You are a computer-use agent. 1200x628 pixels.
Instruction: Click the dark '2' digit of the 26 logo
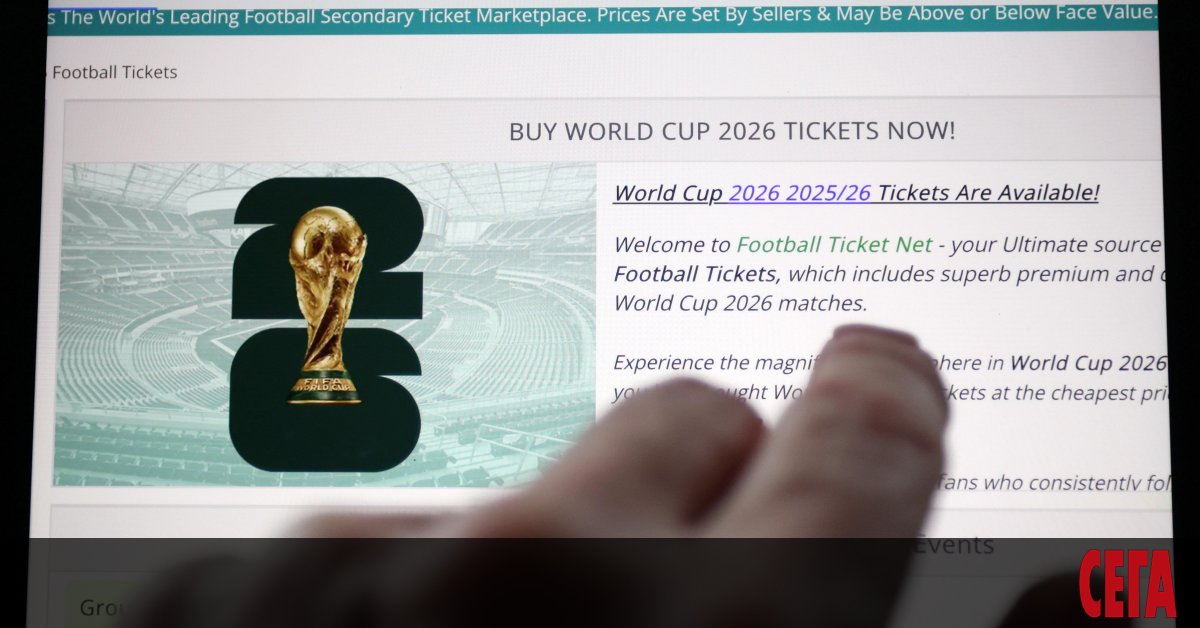328,247
